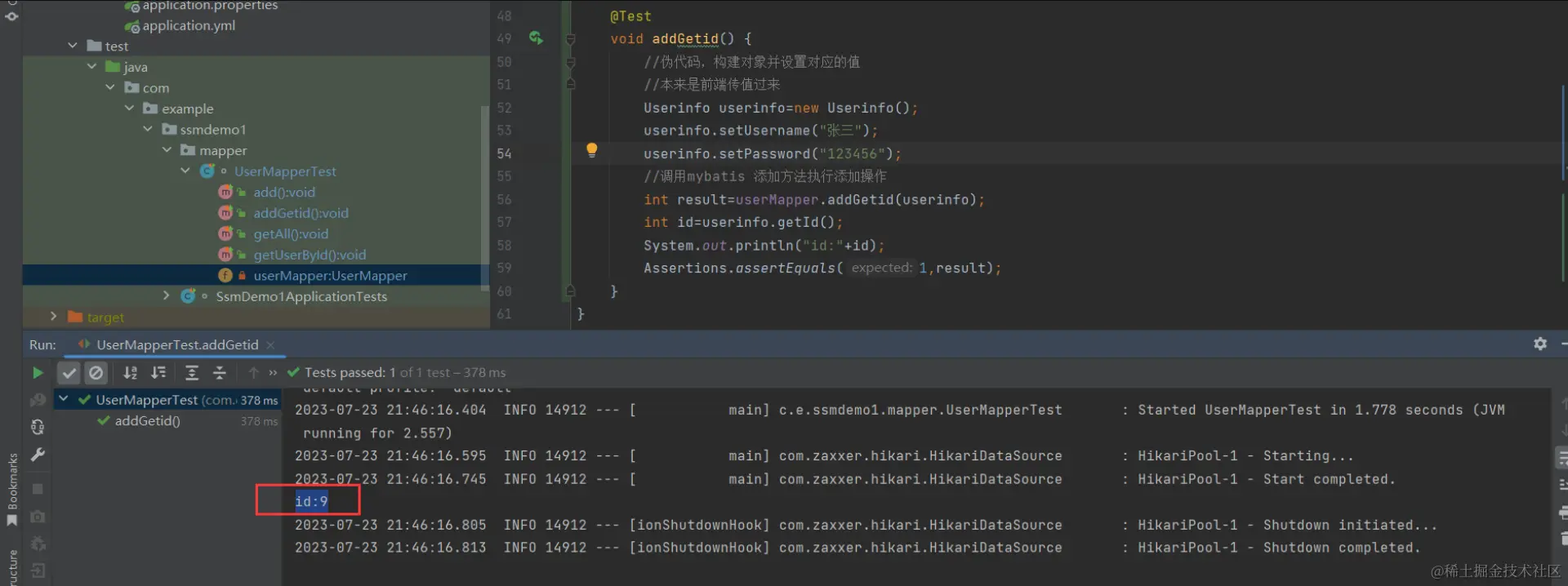The image size is (1568, 586).
Task: Click SsmDemo1ApplicationTests class icon
Action: tap(189, 295)
